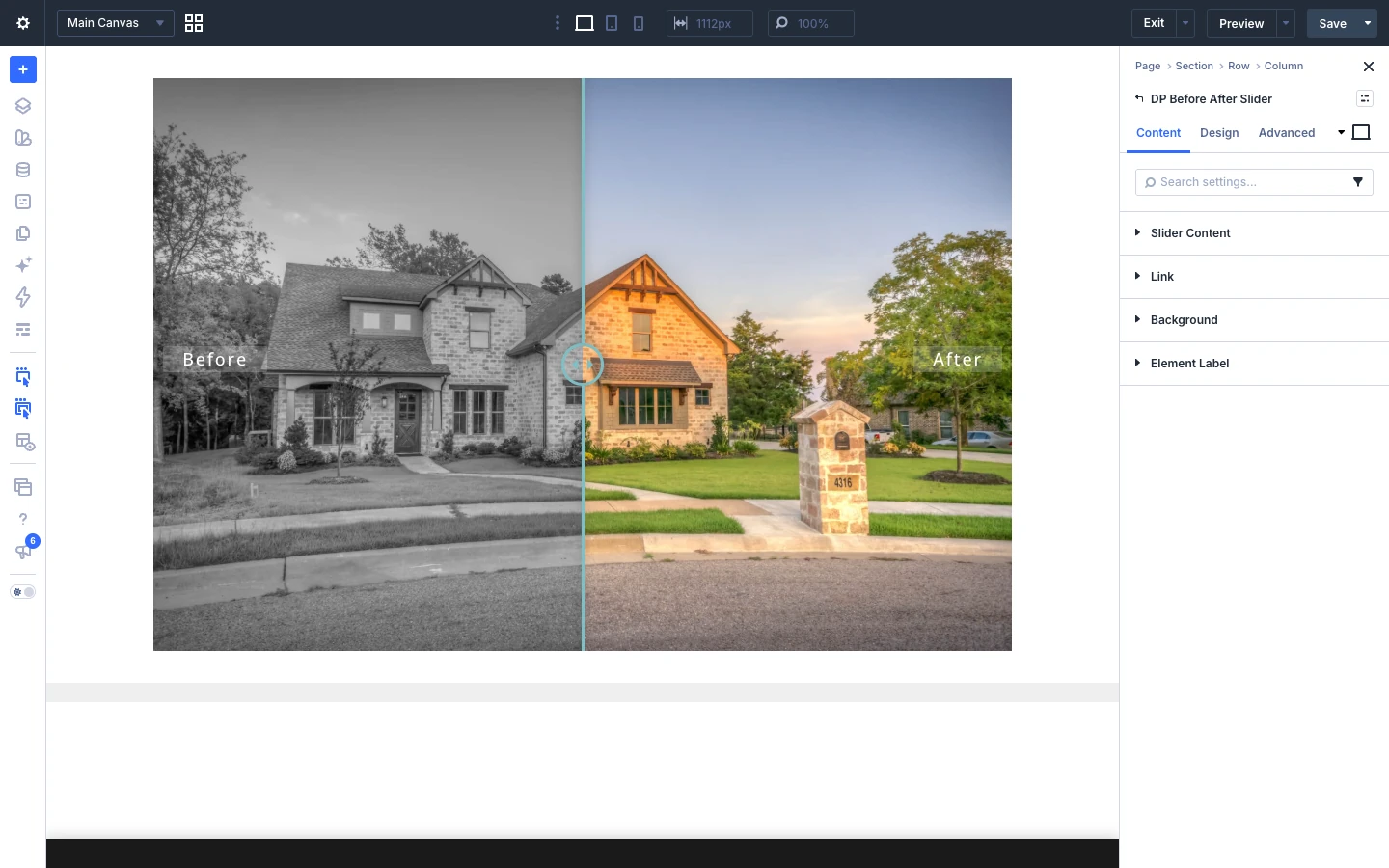Switch to the Advanced tab

(x=1287, y=133)
